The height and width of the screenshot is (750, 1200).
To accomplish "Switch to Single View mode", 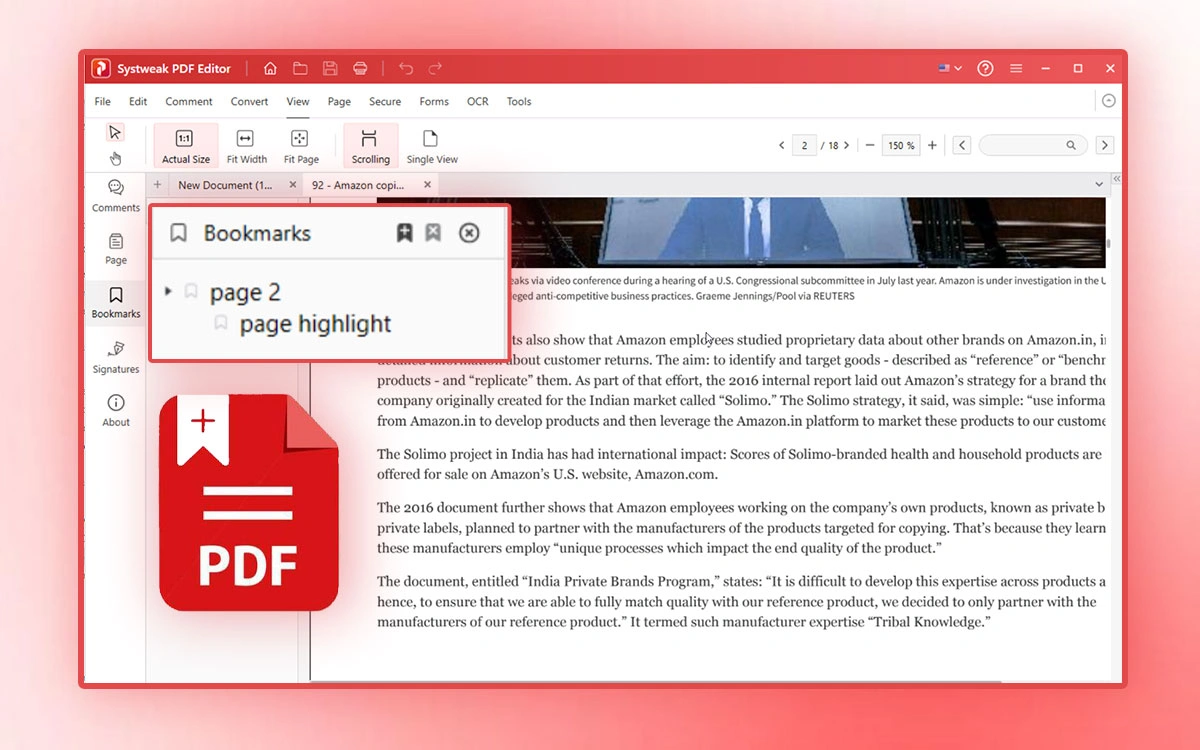I will (x=432, y=146).
